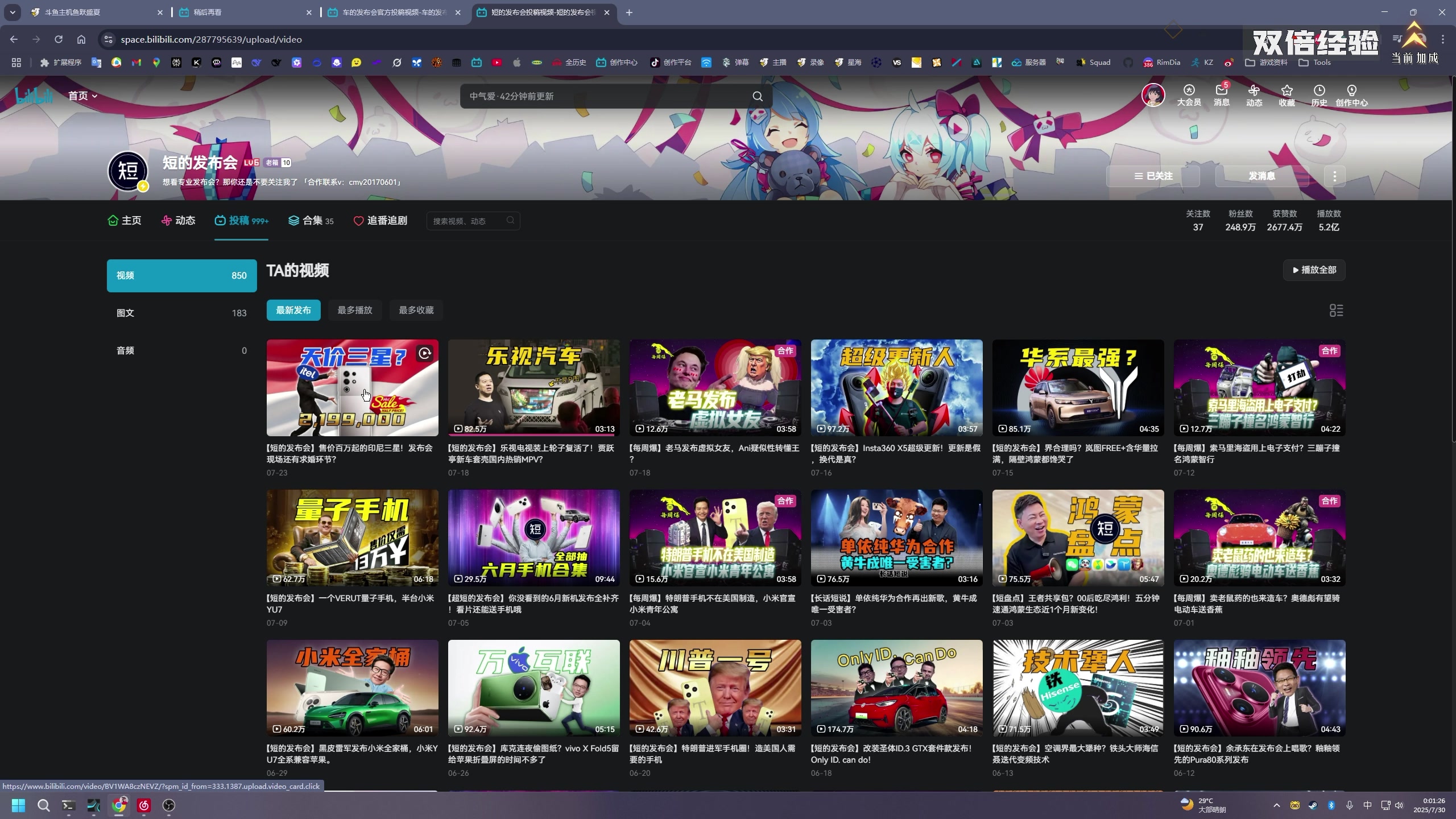Open browser apps grid bookmark icon

click(16, 63)
